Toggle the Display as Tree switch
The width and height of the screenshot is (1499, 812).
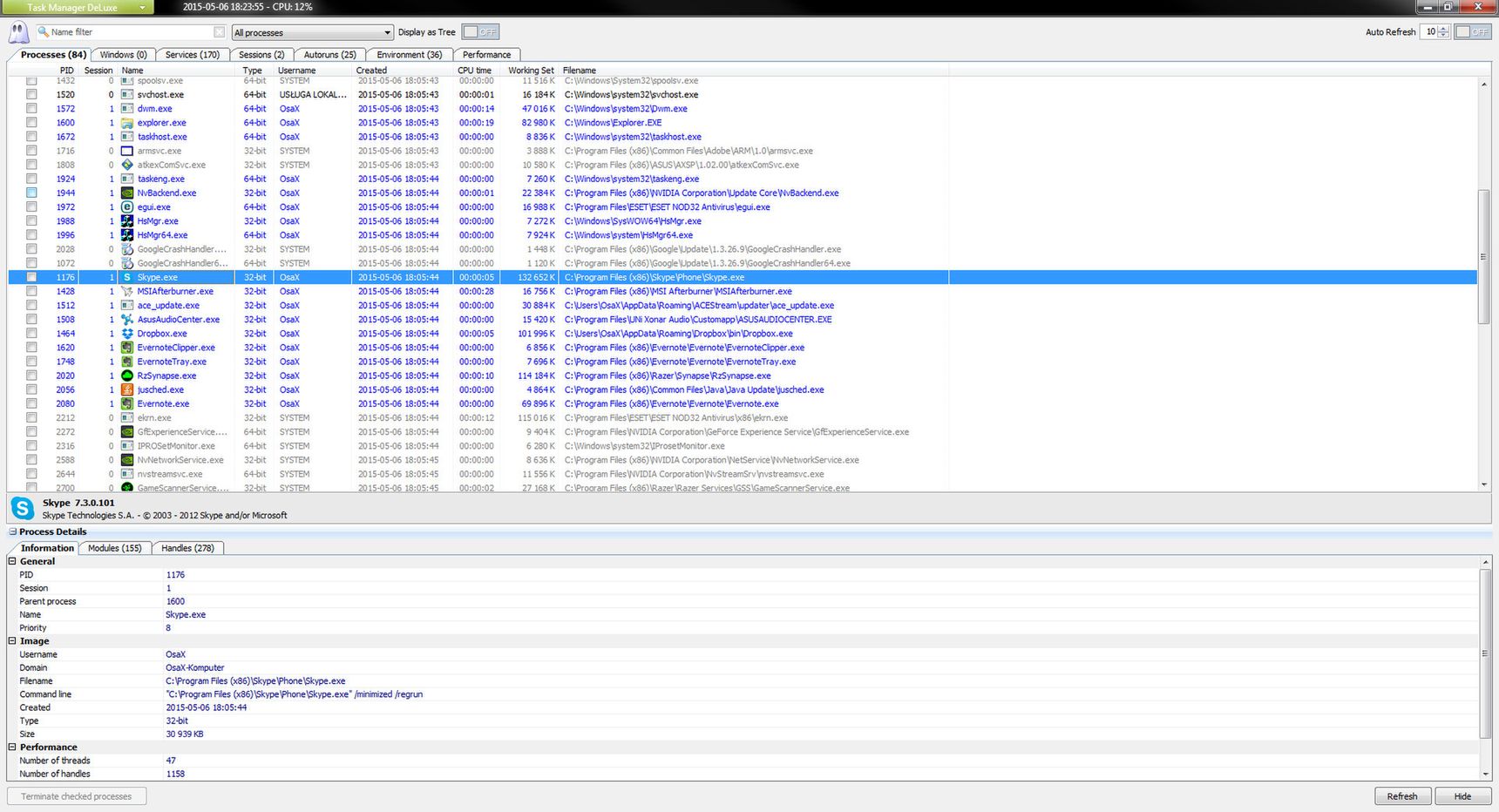[x=480, y=32]
